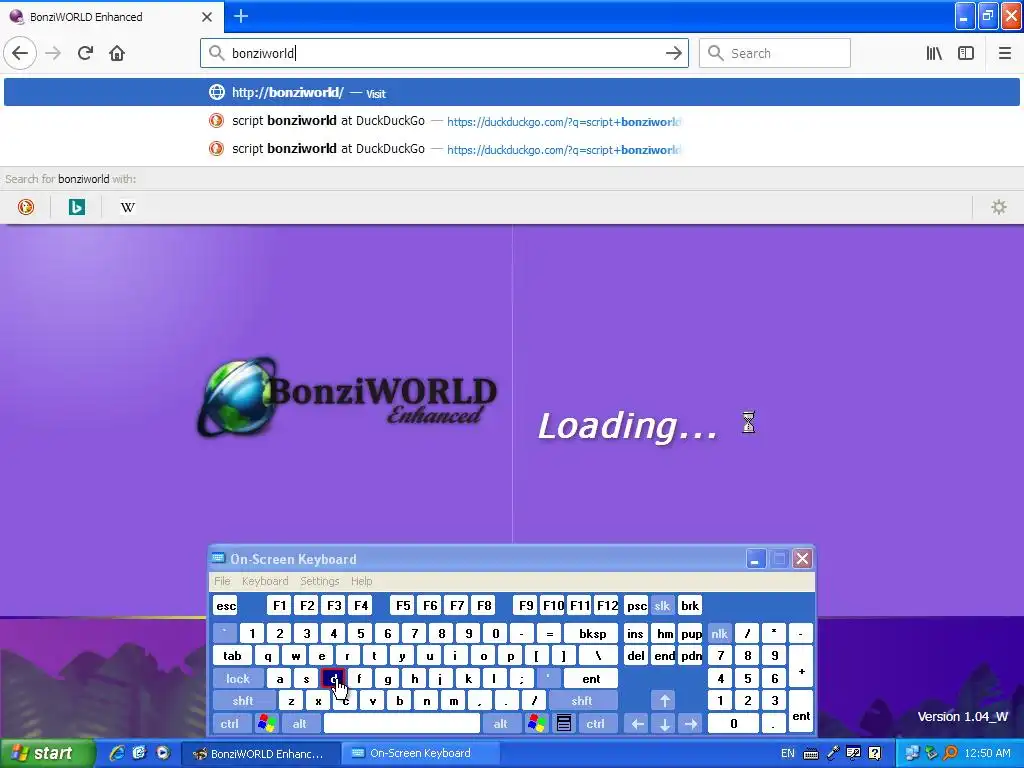Reload the page with the refresh icon

point(85,53)
